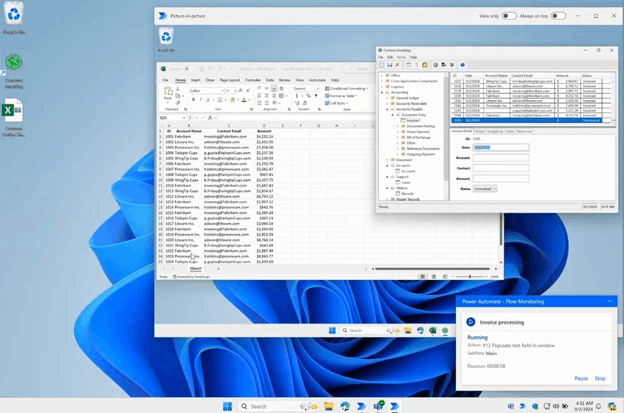This screenshot has height=413, width=624.
Task: Switch to the Budgeting tab in Invoicing
Action: coord(495,131)
